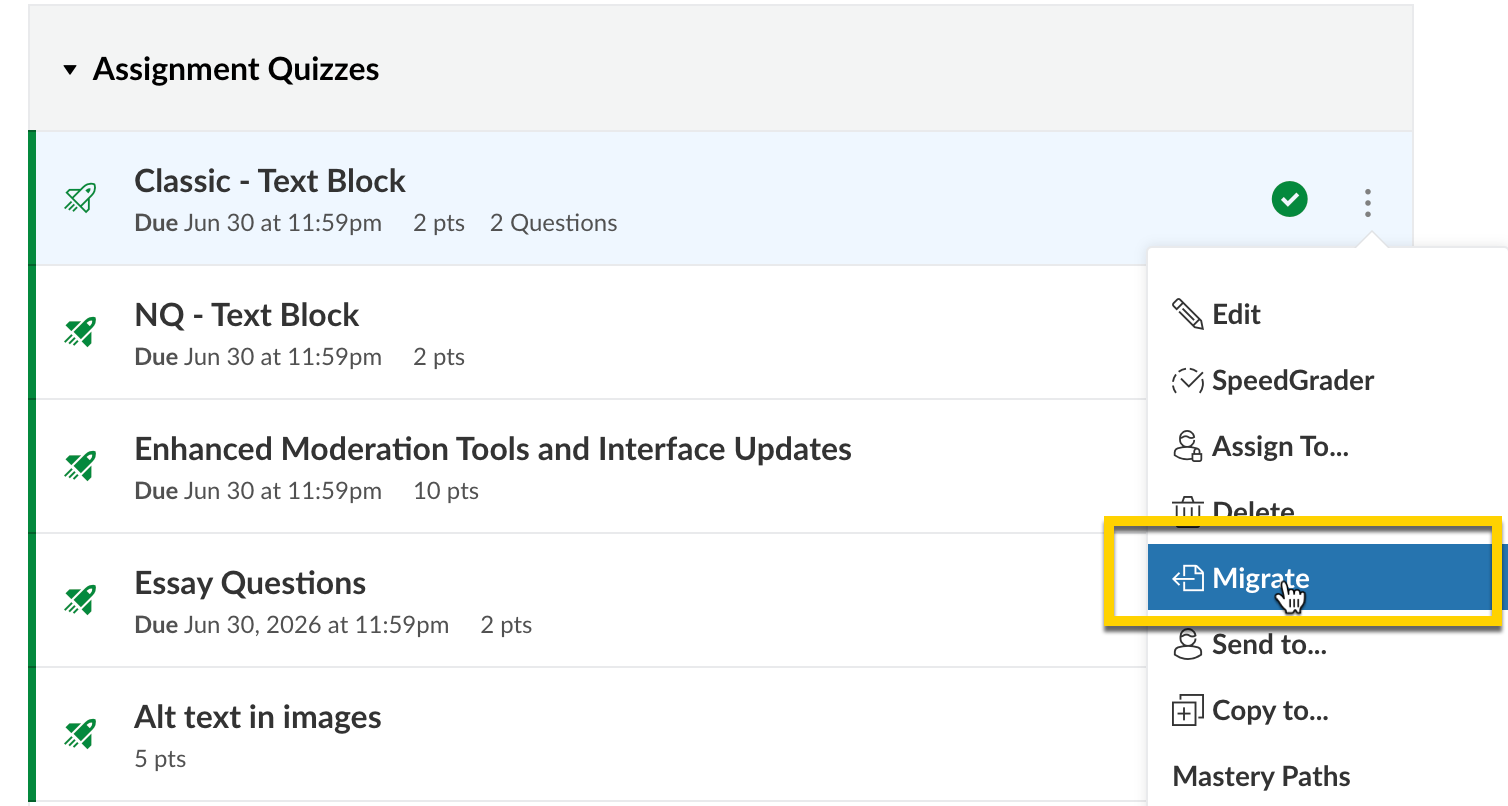Open the NQ - Text Block quiz link
The image size is (1508, 806).
pyautogui.click(x=247, y=315)
